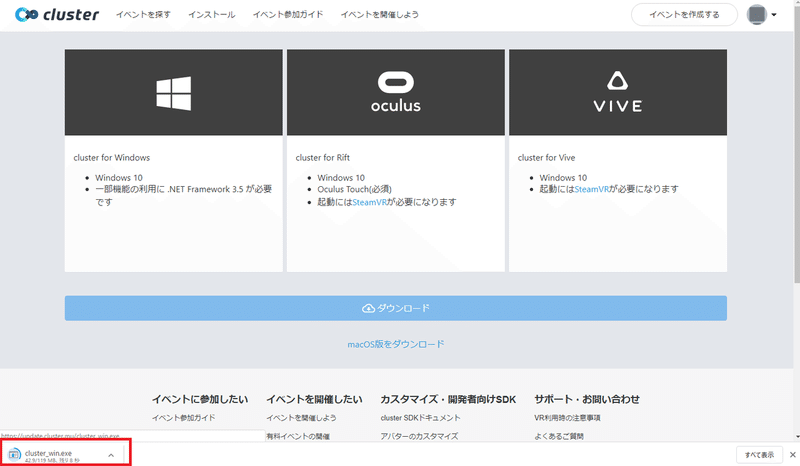Click the VIVE logo card image
The width and height of the screenshot is (800, 466).
click(618, 92)
